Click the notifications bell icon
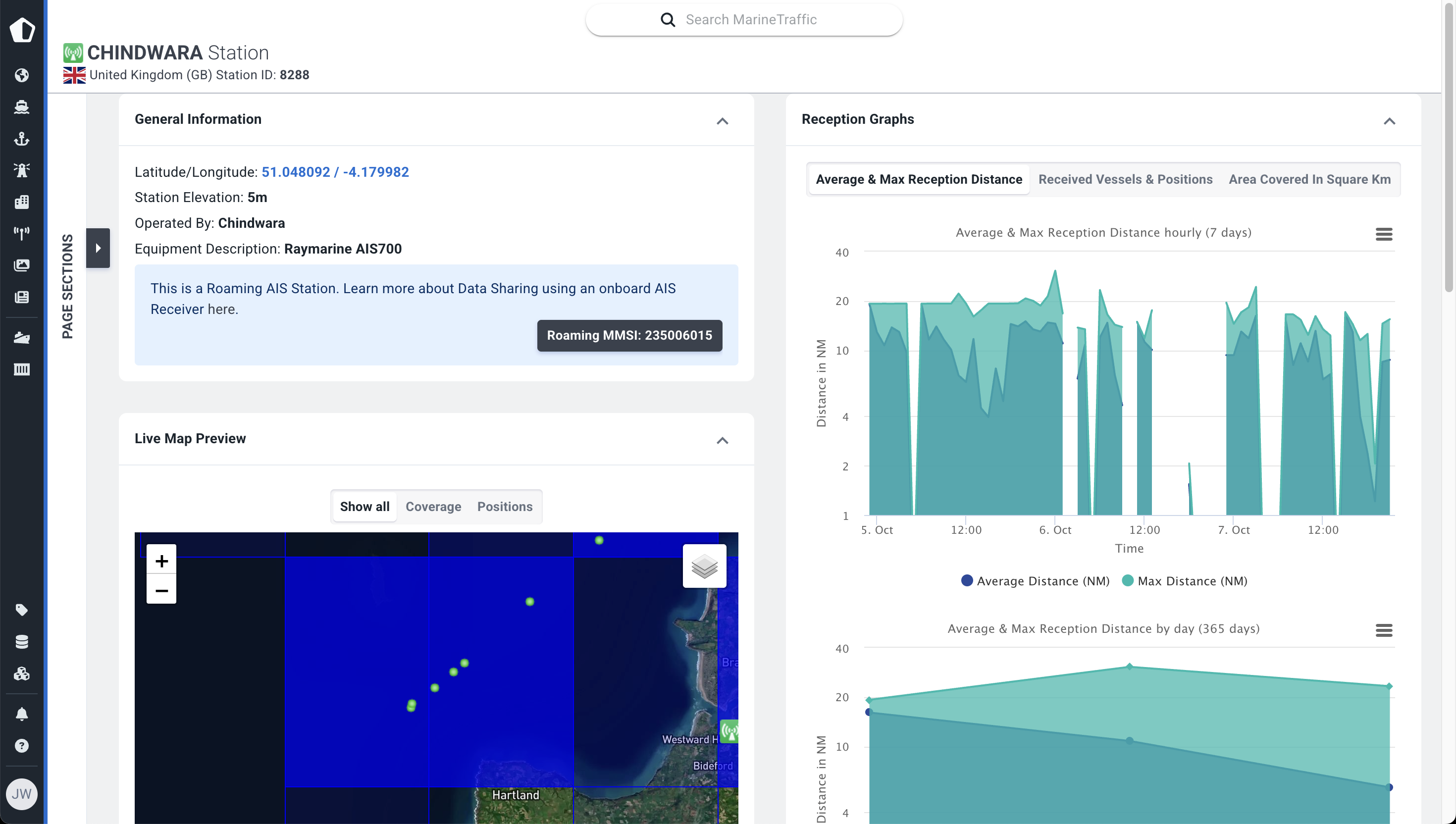 pyautogui.click(x=21, y=714)
